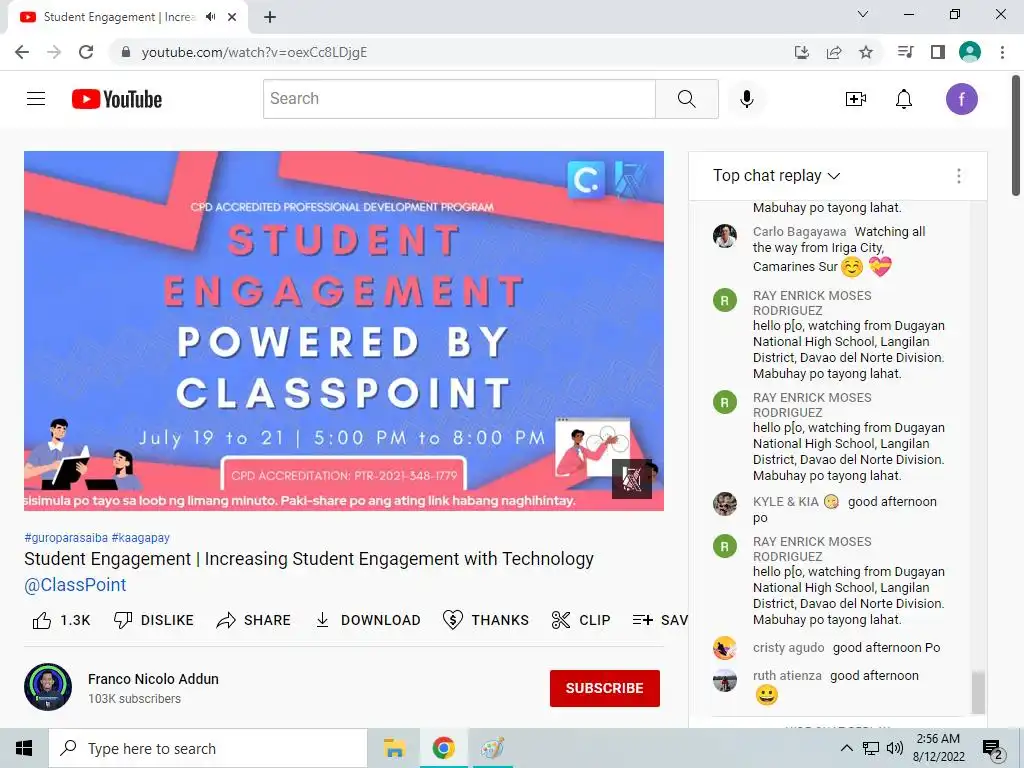Toggle Chrome side panel
The height and width of the screenshot is (768, 1024).
[938, 52]
